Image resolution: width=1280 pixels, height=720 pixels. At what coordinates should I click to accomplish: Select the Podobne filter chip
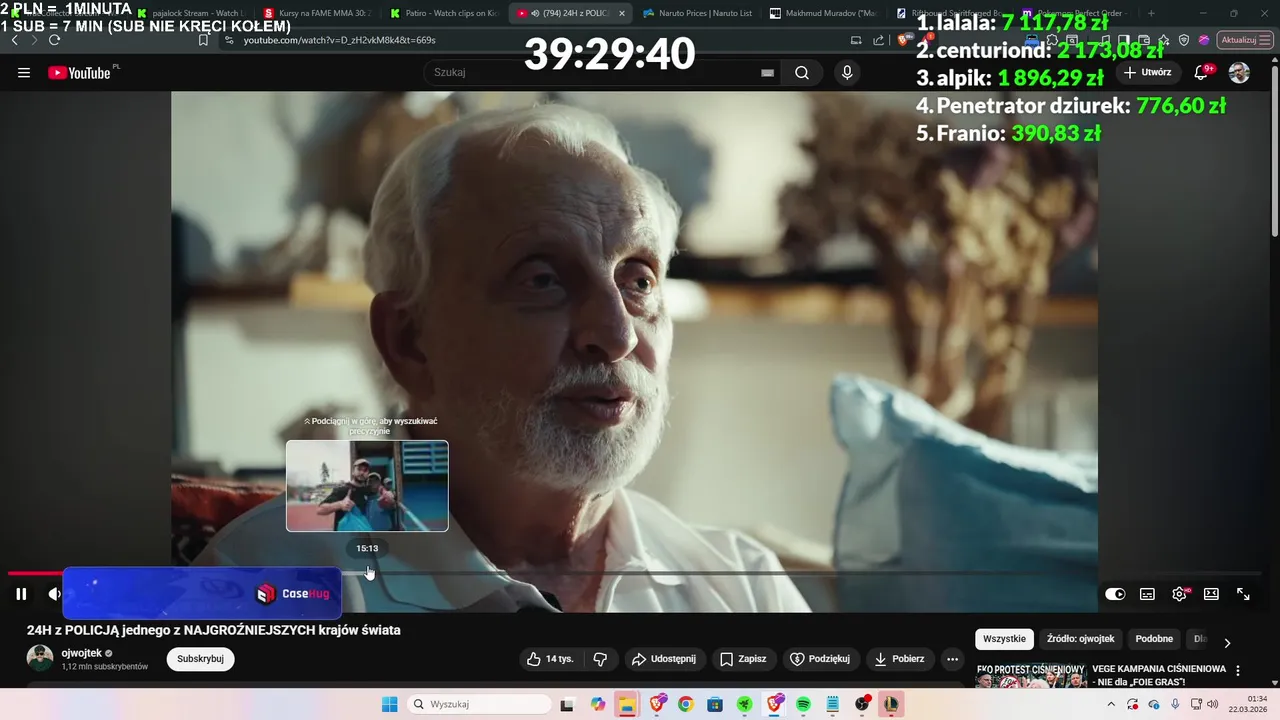(1154, 639)
